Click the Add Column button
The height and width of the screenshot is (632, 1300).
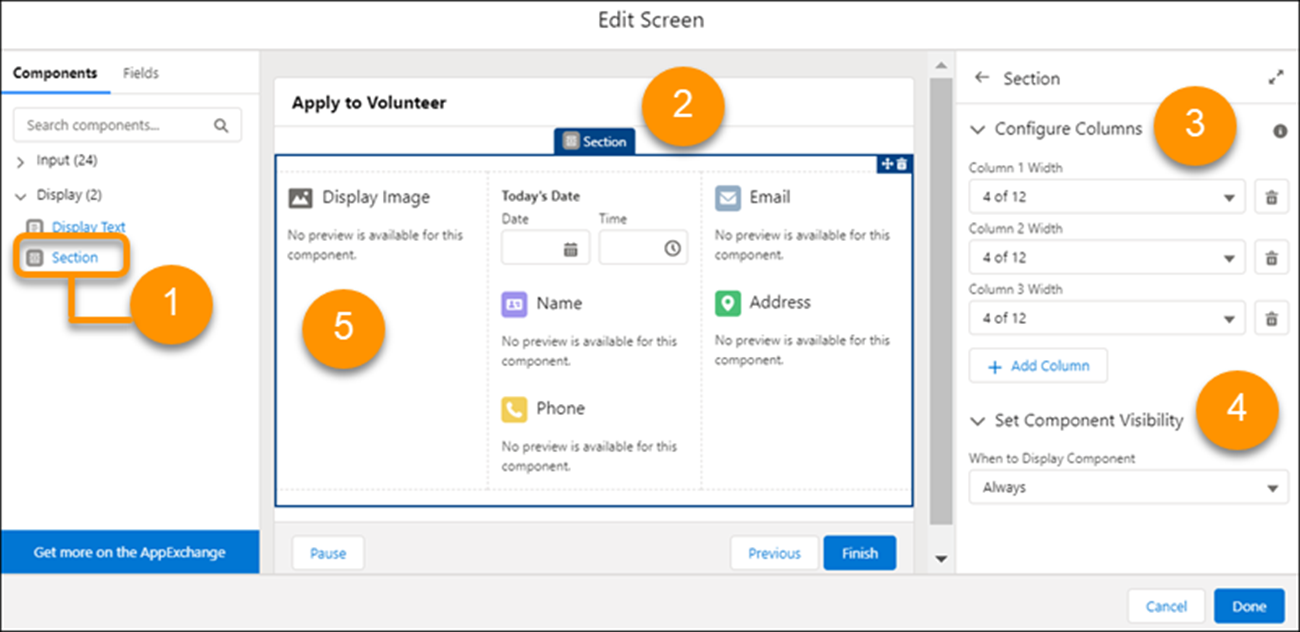pos(1038,365)
